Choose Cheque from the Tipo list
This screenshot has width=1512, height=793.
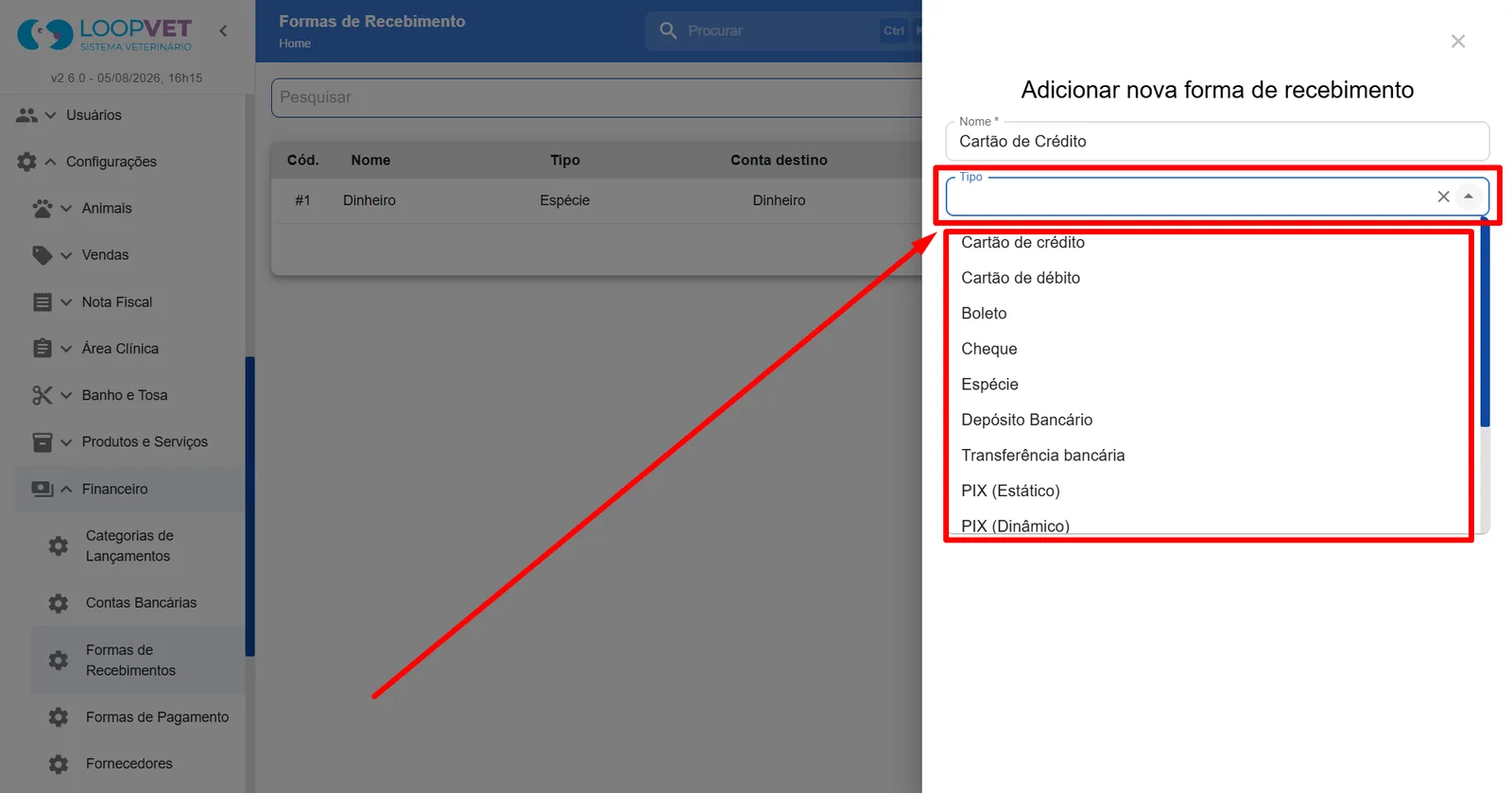pyautogui.click(x=1213, y=349)
